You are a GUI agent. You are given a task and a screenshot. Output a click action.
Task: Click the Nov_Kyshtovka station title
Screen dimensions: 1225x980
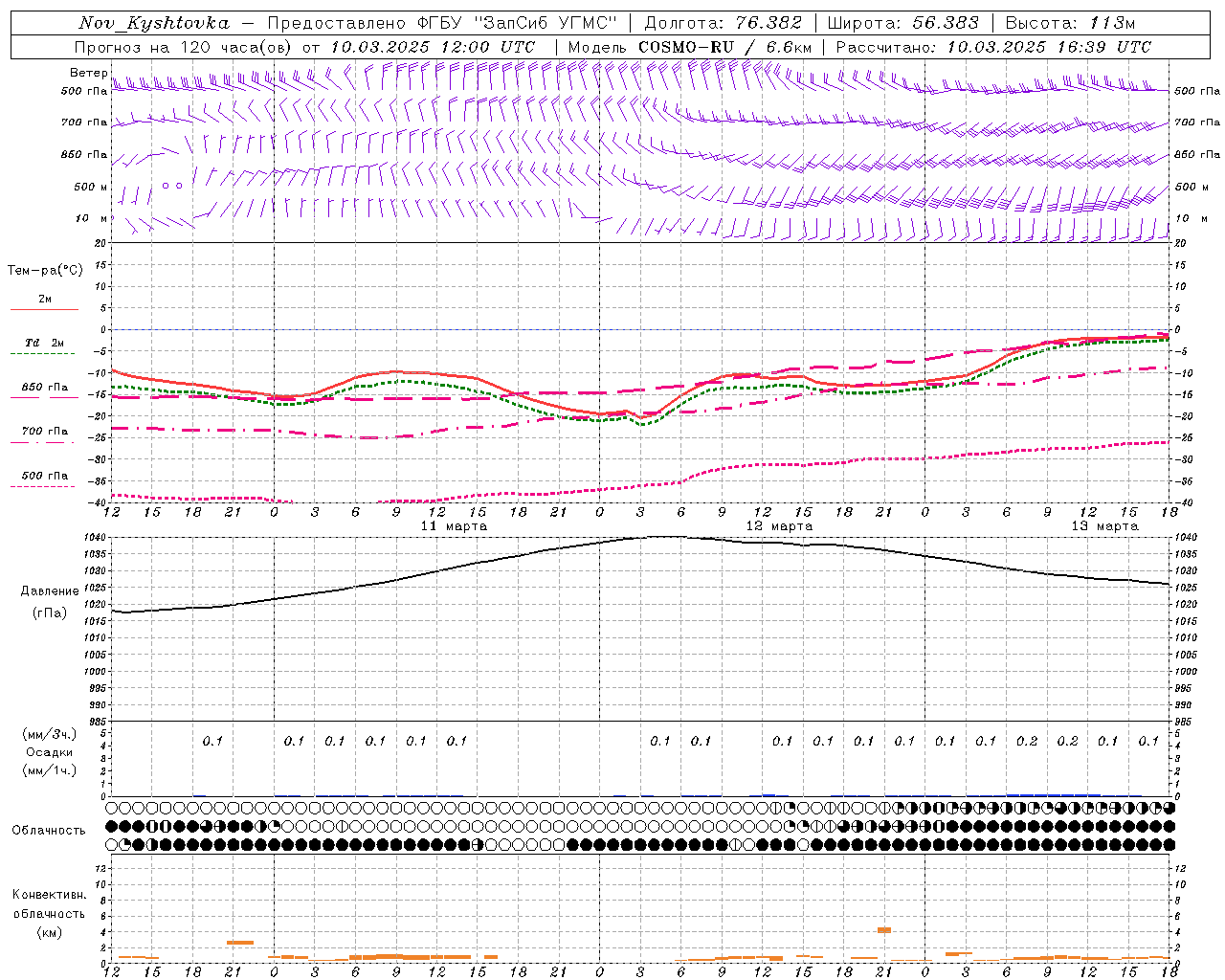tap(154, 23)
